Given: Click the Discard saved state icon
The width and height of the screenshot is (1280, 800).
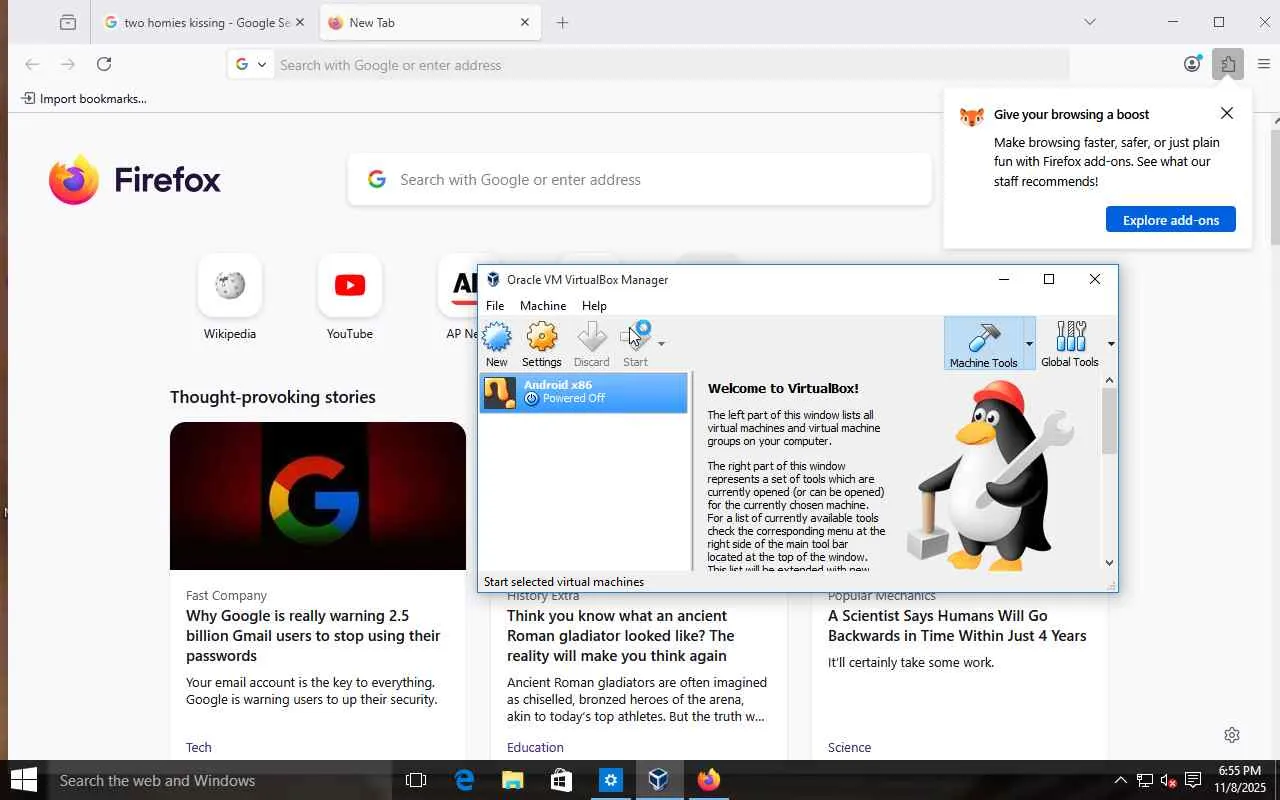Looking at the screenshot, I should pyautogui.click(x=591, y=345).
